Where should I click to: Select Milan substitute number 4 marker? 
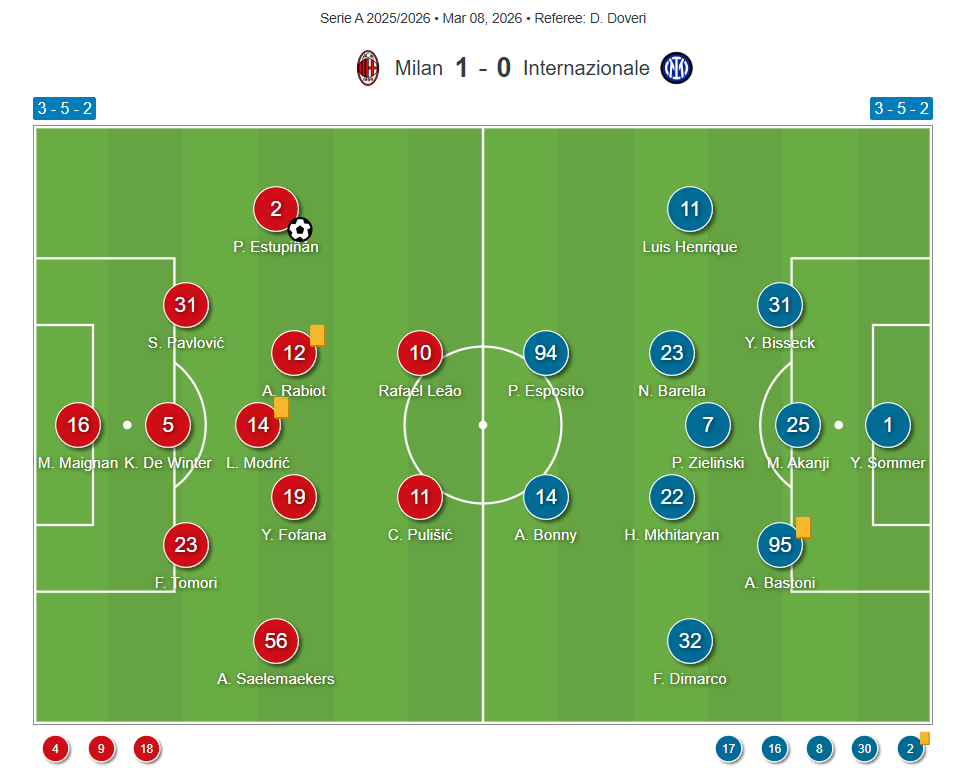(55, 748)
